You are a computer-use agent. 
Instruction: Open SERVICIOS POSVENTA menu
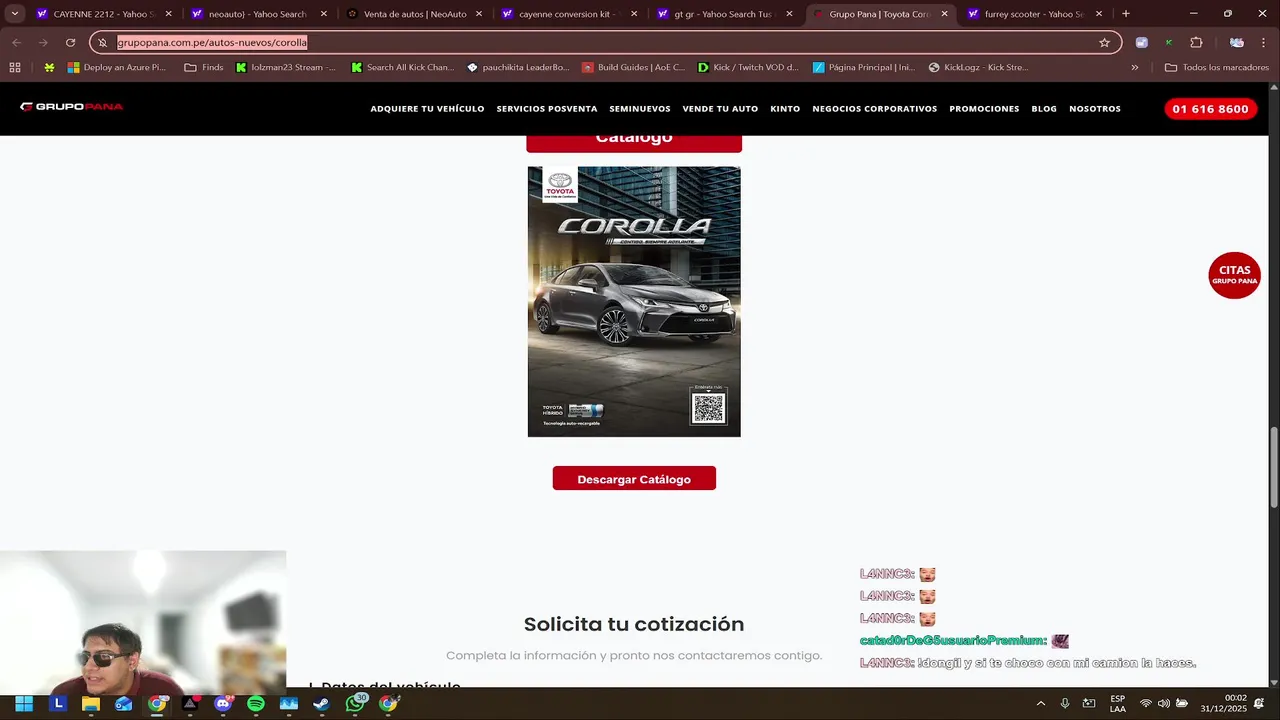click(x=547, y=109)
